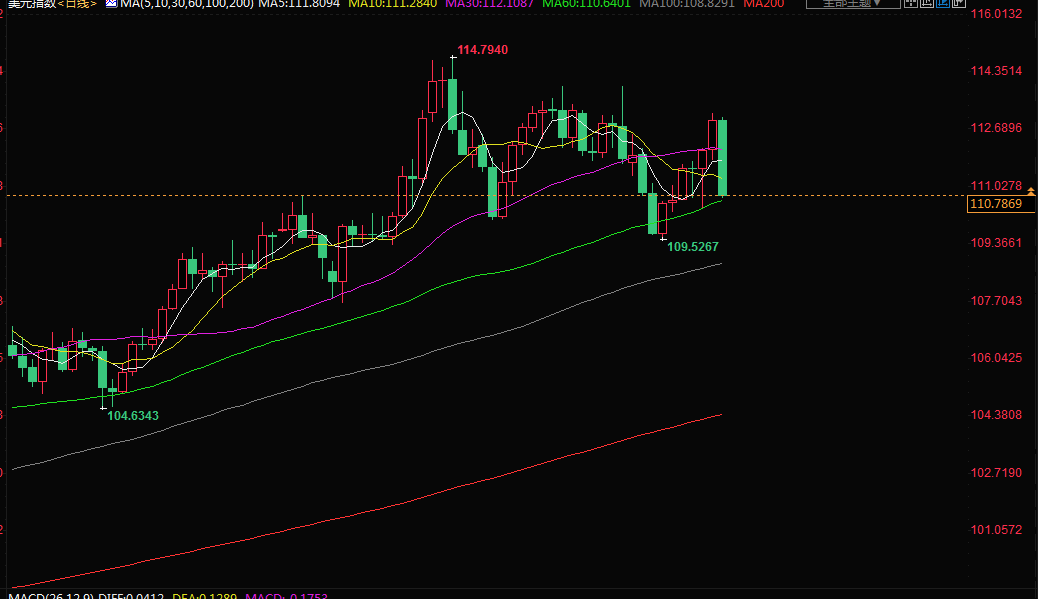The height and width of the screenshot is (599, 1038).
Task: Click the red MA200 legend label
Action: (x=764, y=4)
